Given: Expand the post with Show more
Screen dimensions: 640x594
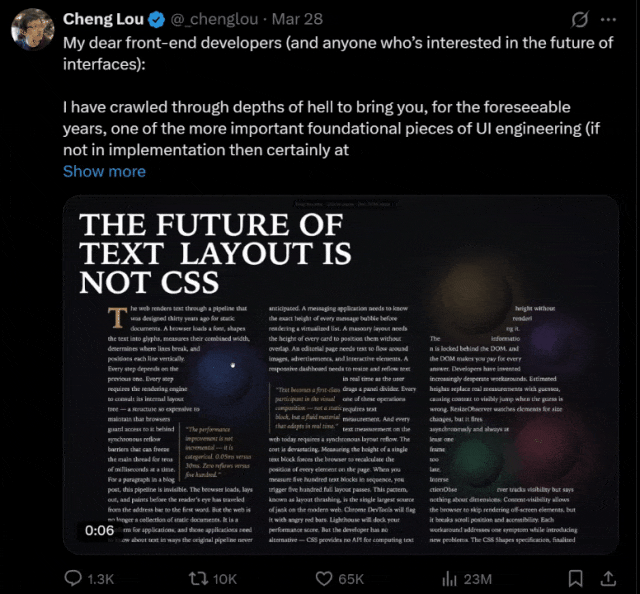Looking at the screenshot, I should click(x=104, y=171).
